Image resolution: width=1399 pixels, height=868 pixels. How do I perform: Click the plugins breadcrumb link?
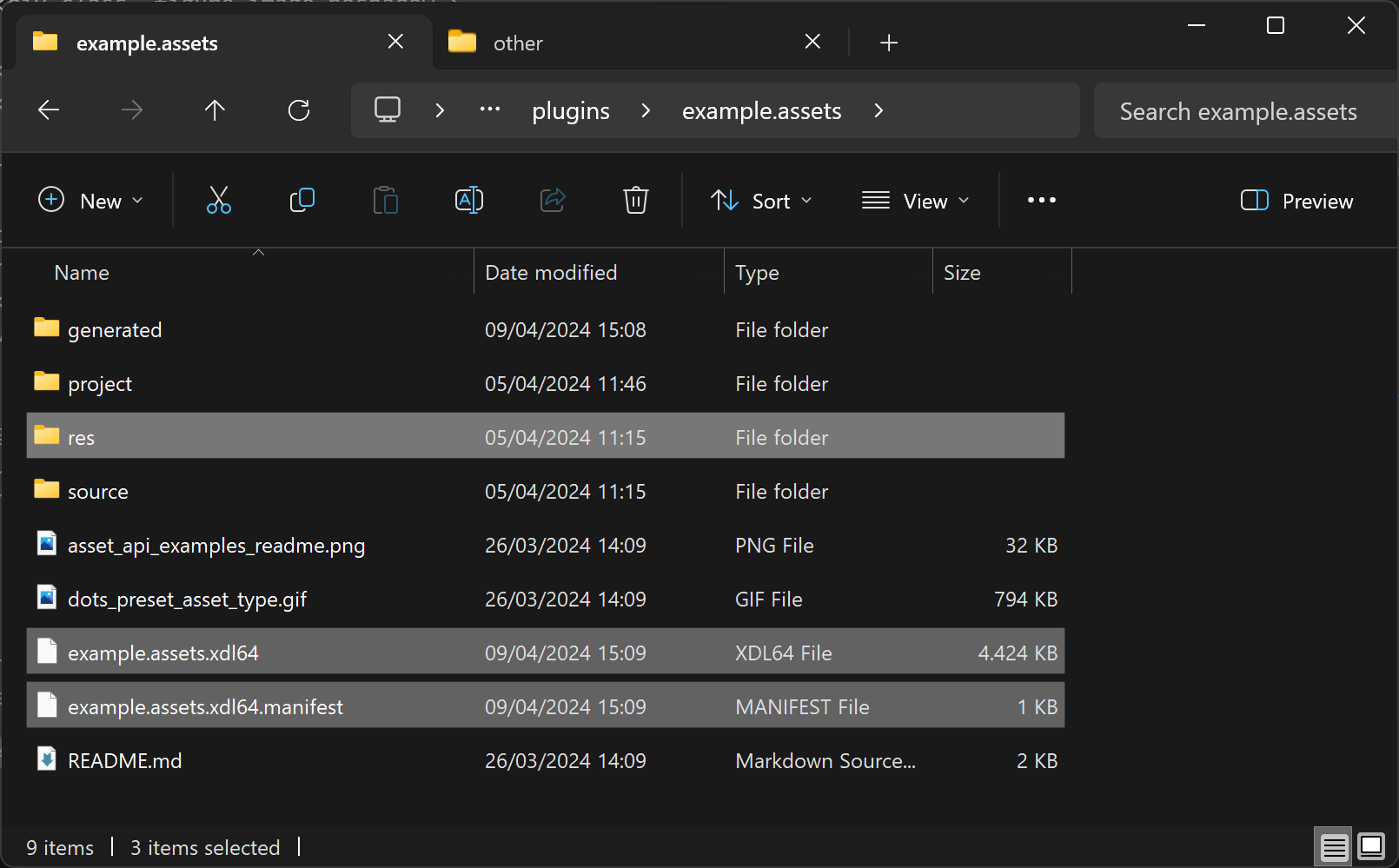point(570,111)
